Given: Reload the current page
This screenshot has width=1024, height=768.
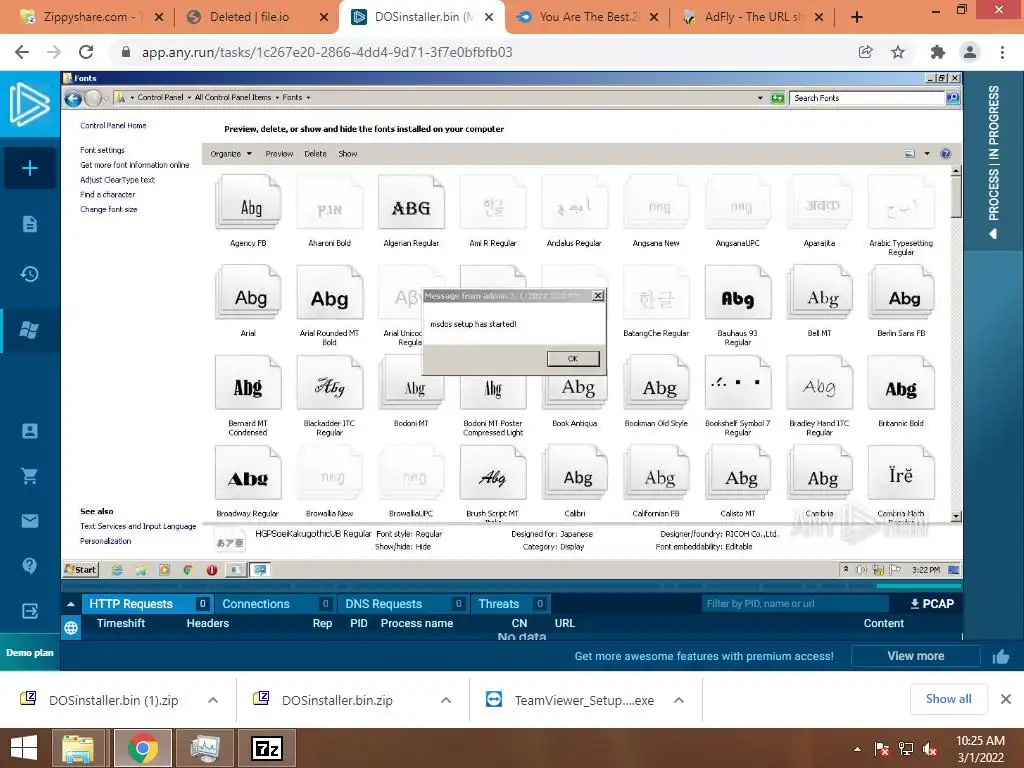Looking at the screenshot, I should click(x=86, y=52).
